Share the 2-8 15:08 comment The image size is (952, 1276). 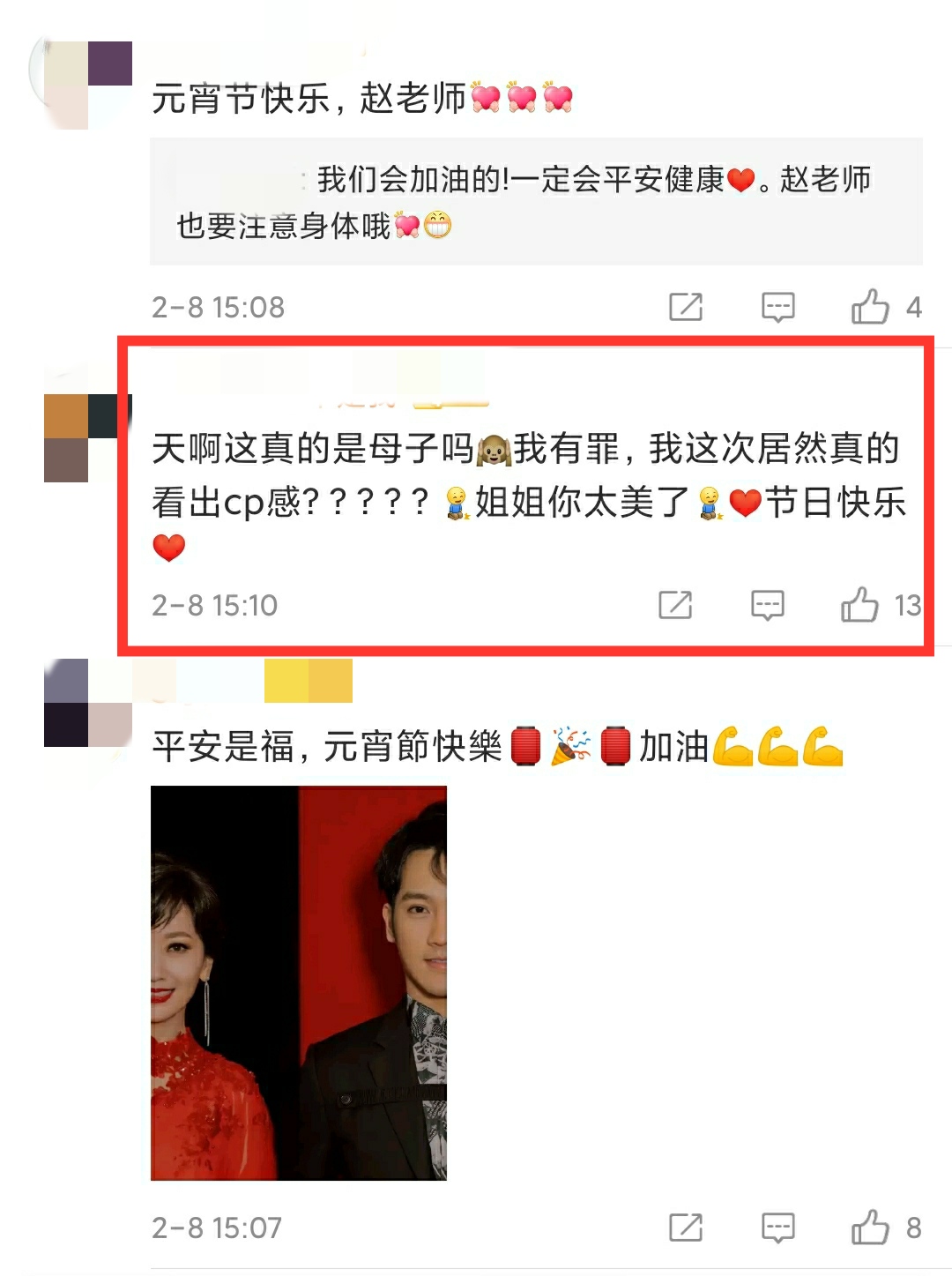[x=686, y=307]
